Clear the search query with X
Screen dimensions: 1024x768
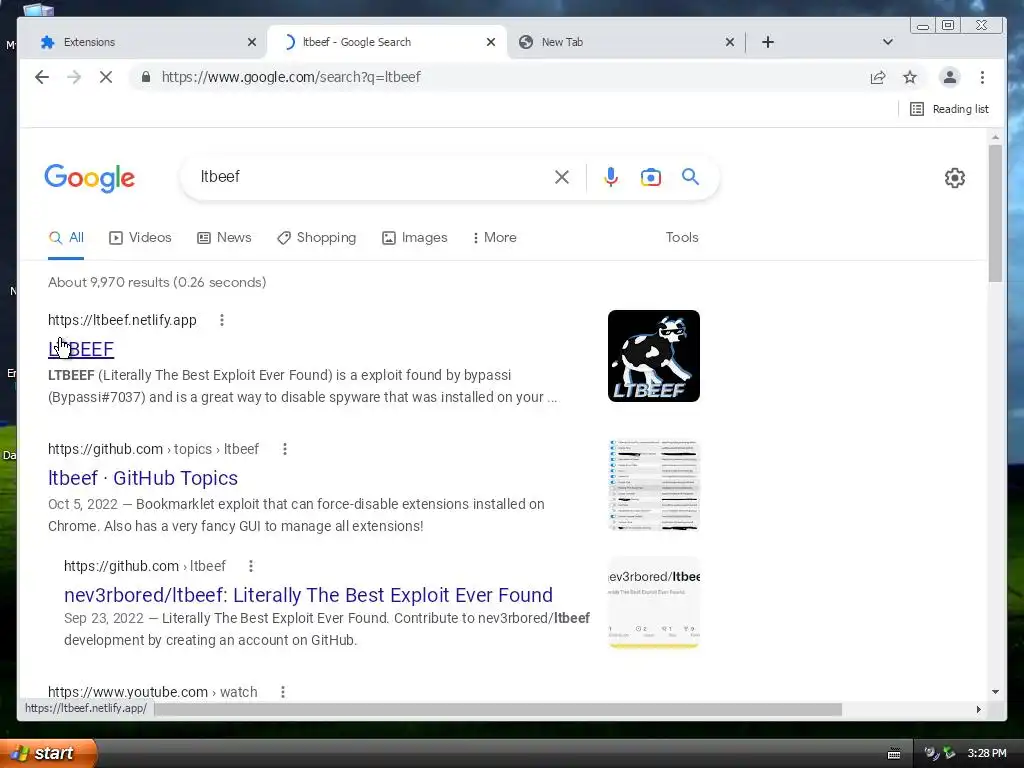point(562,177)
